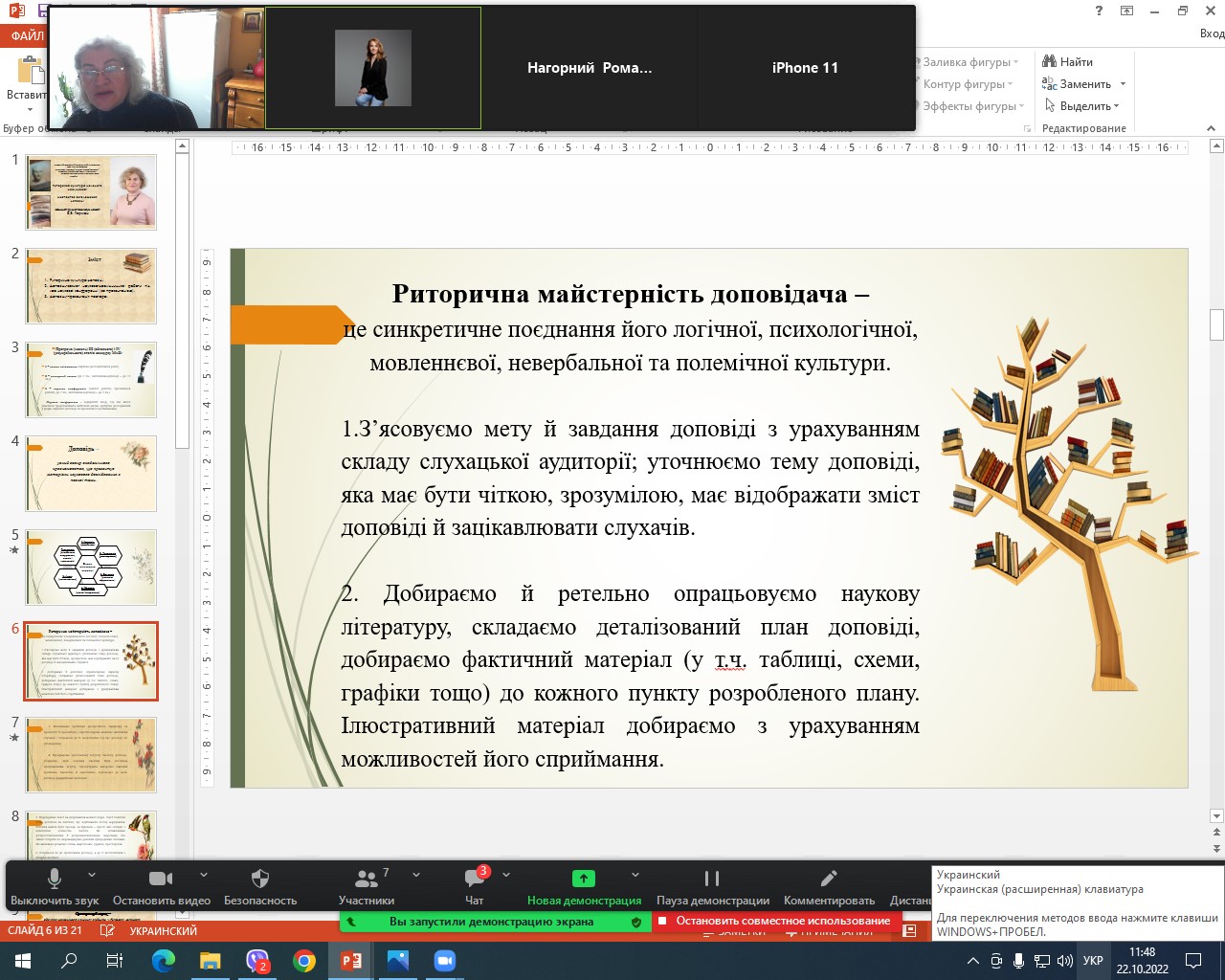The height and width of the screenshot is (980, 1225).
Task: Open Google Chrome from the taskbar
Action: click(x=304, y=961)
